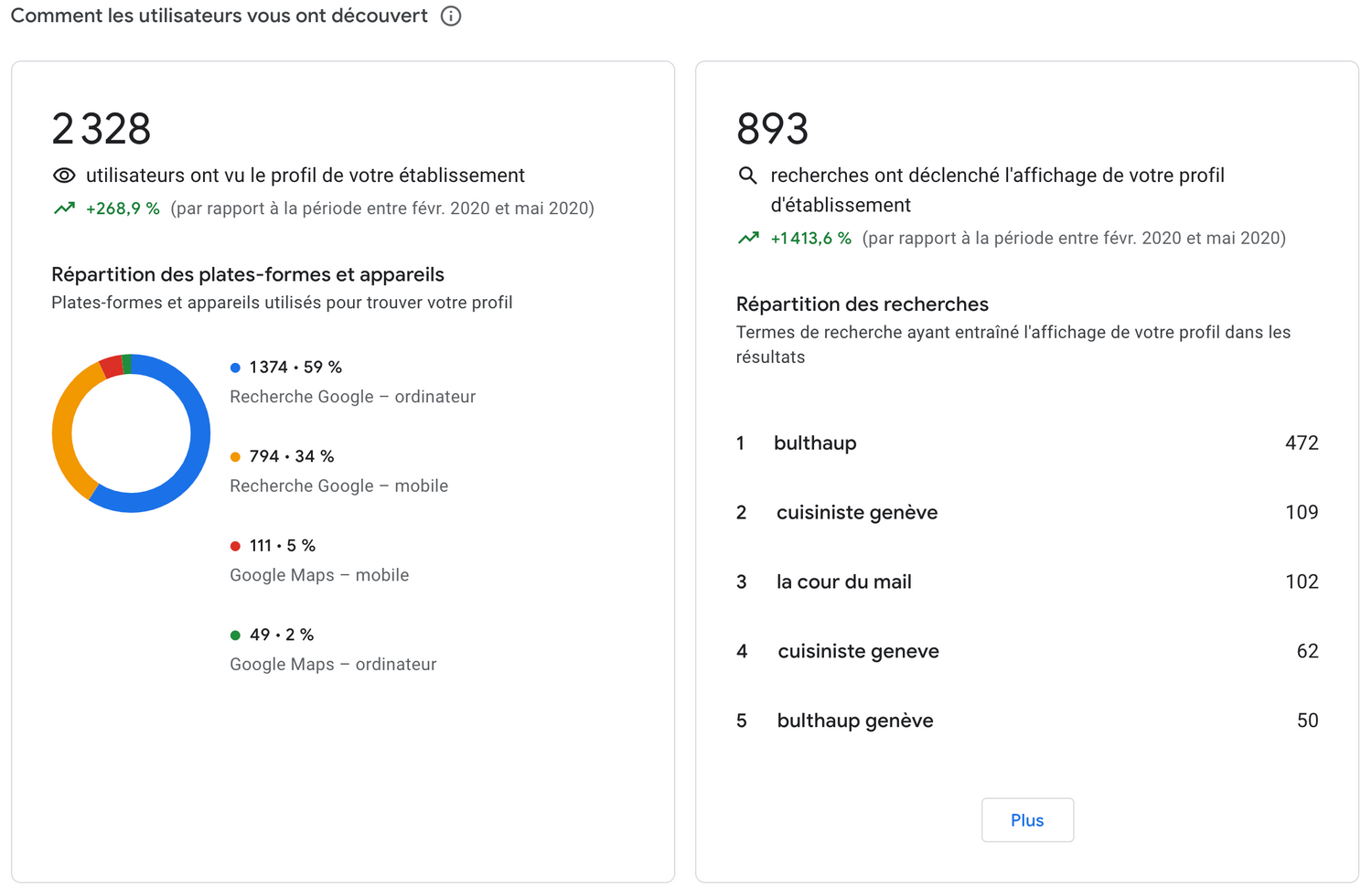
Task: Click the orange legend dot for mobile search
Action: pos(235,457)
